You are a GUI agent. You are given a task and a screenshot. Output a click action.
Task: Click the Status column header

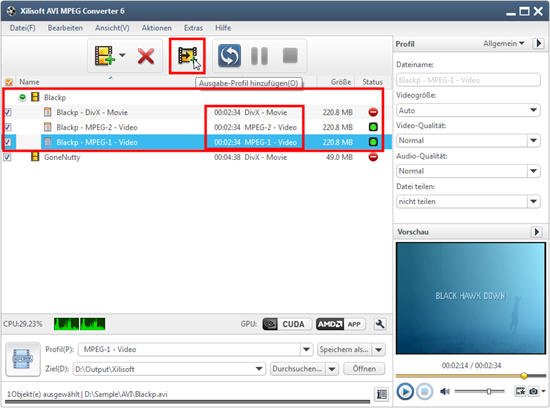click(372, 82)
